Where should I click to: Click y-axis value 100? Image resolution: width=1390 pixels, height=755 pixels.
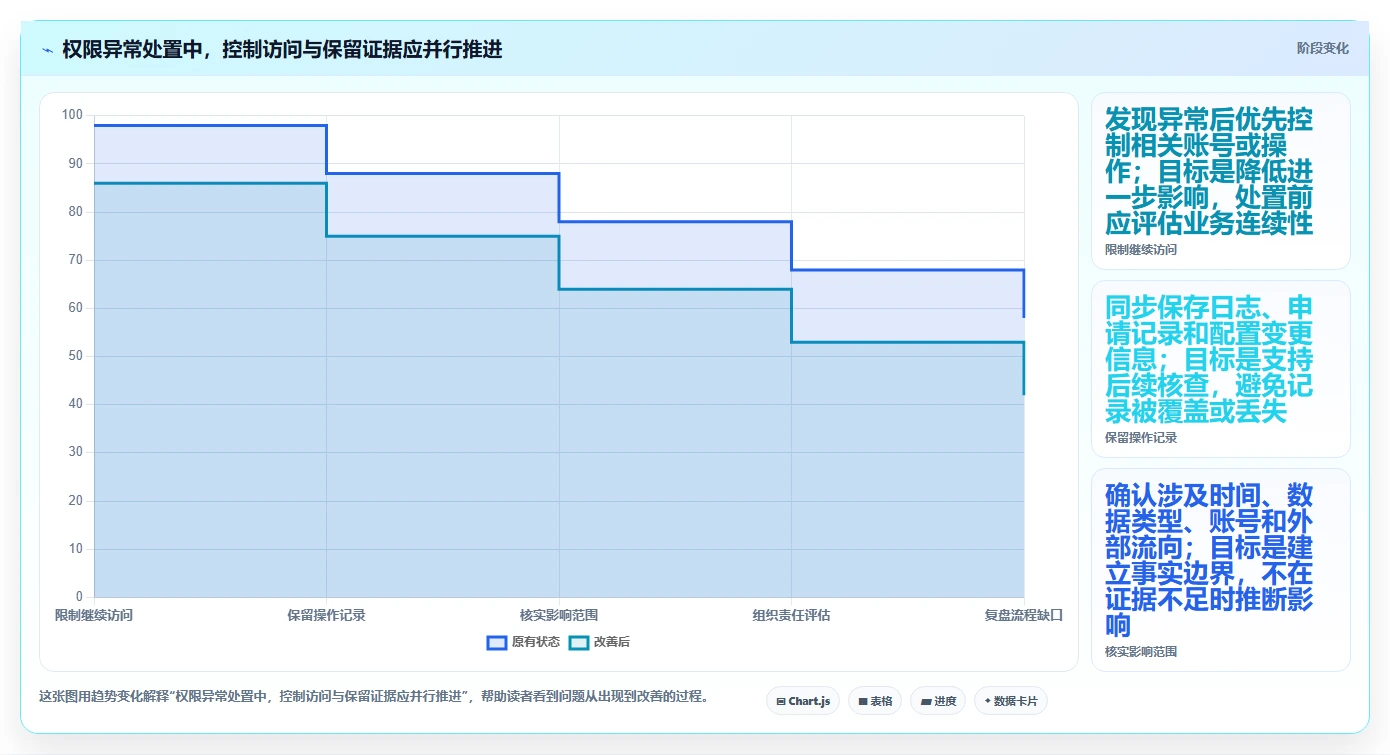tap(72, 115)
